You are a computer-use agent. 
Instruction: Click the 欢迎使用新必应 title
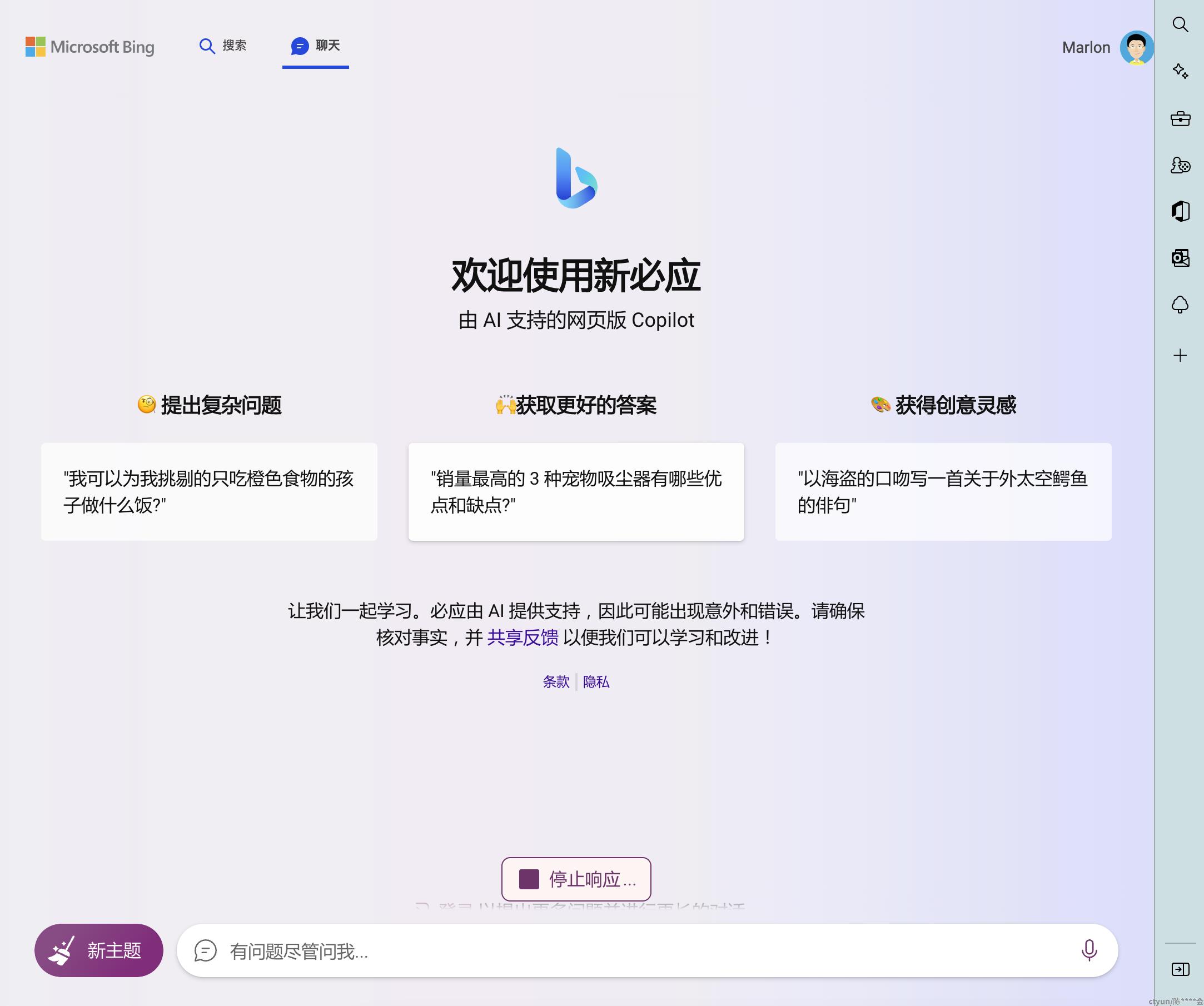576,275
